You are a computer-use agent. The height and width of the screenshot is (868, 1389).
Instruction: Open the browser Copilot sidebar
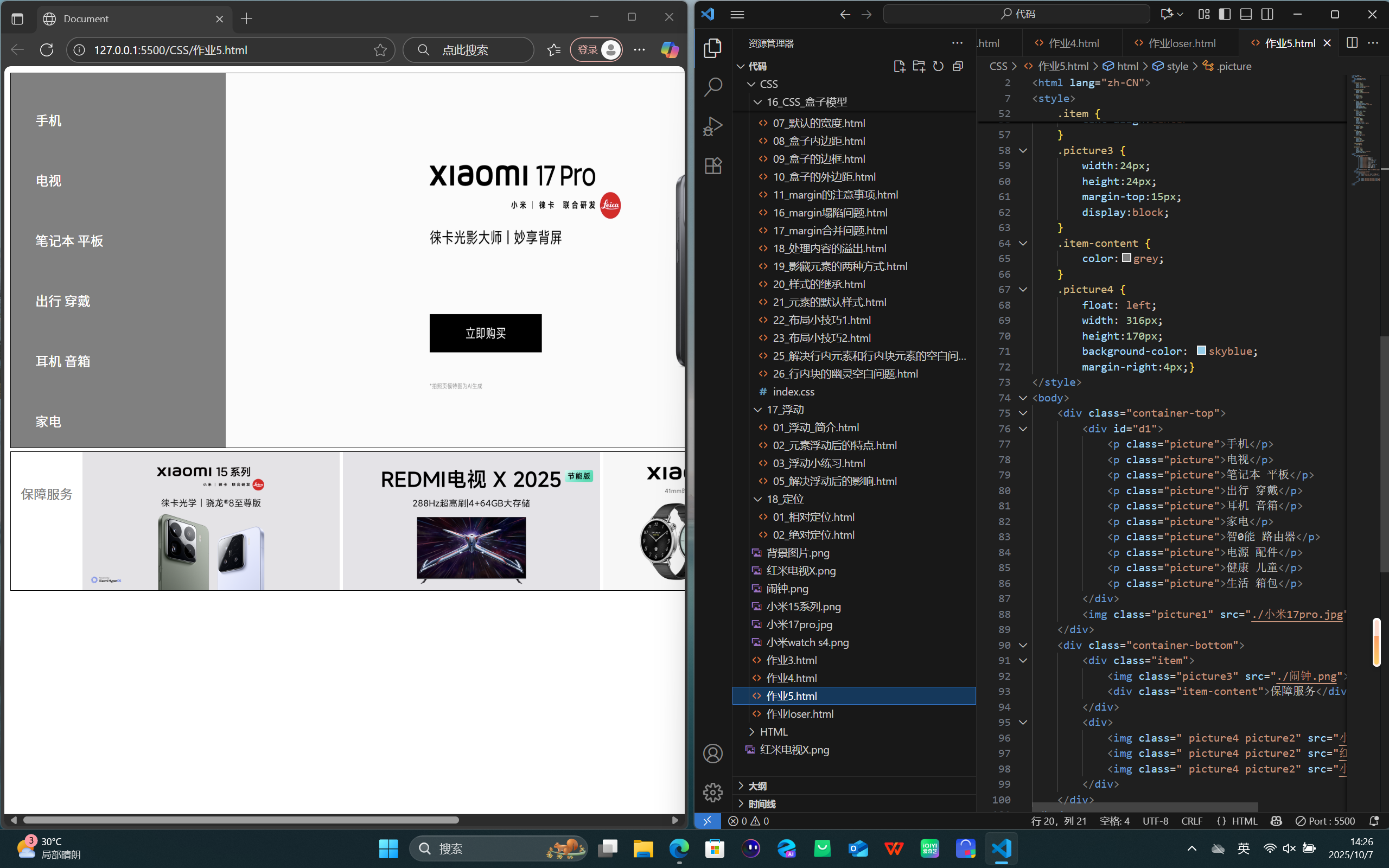pyautogui.click(x=669, y=50)
